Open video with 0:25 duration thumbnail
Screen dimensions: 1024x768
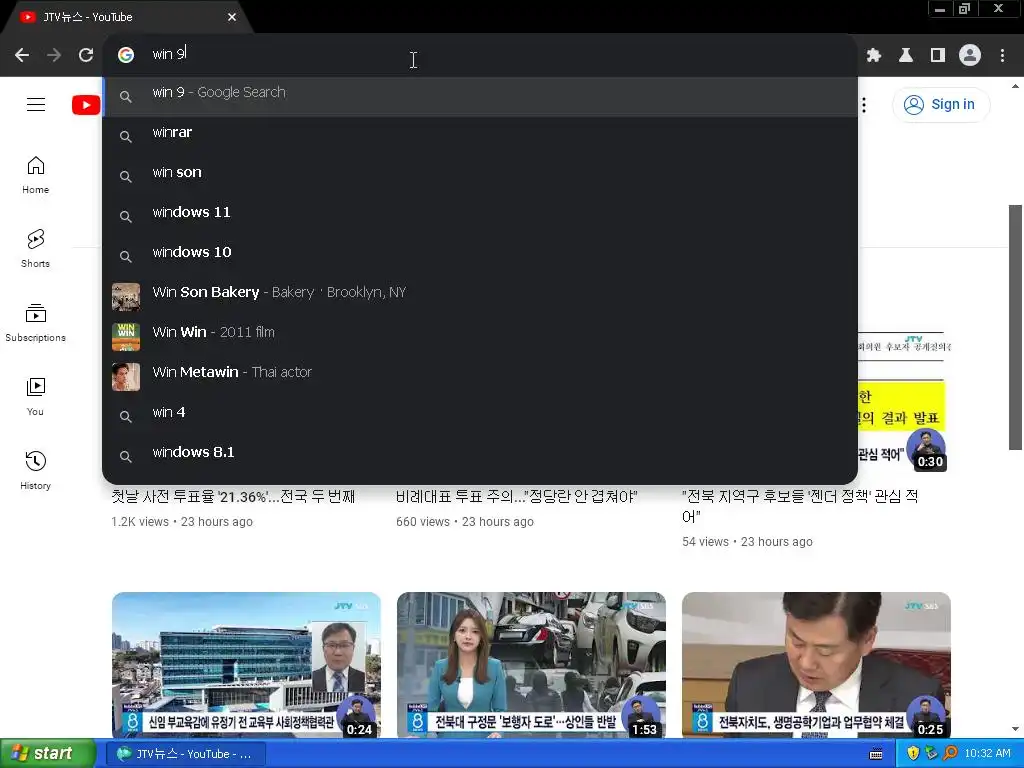pos(816,665)
